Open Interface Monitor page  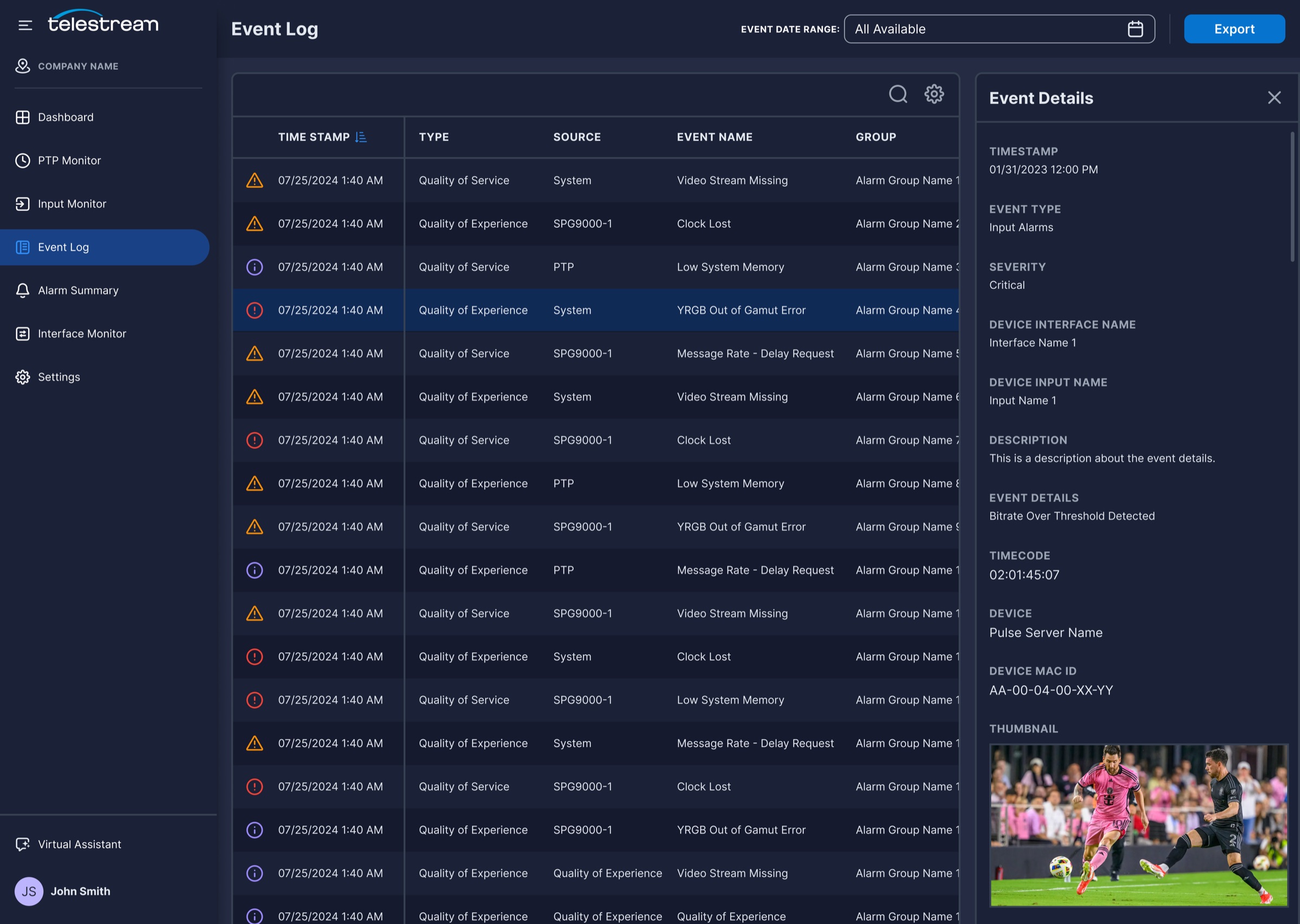pos(105,334)
